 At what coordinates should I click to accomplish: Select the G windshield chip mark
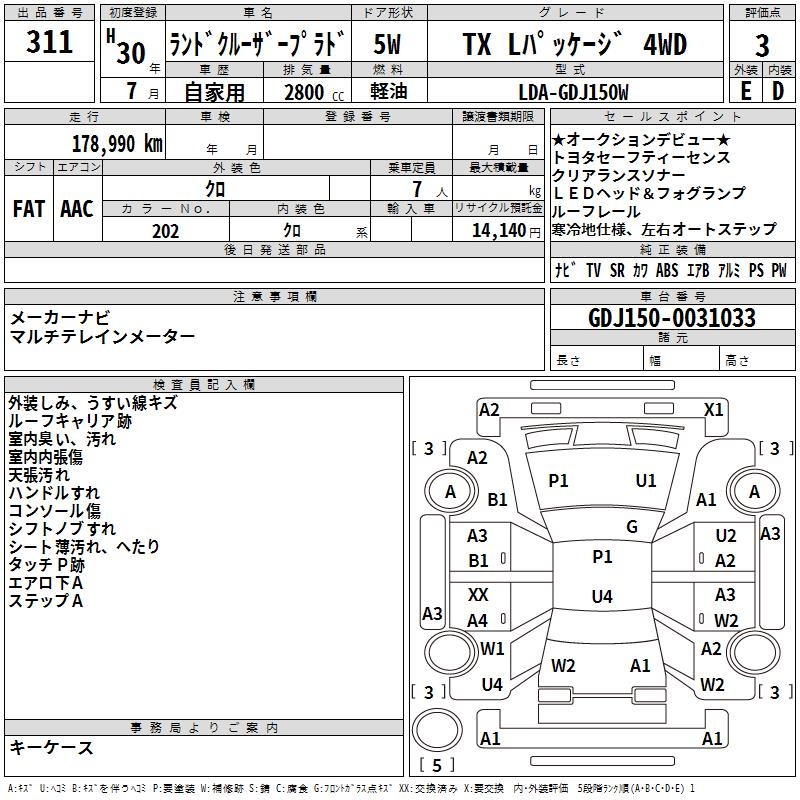(632, 527)
